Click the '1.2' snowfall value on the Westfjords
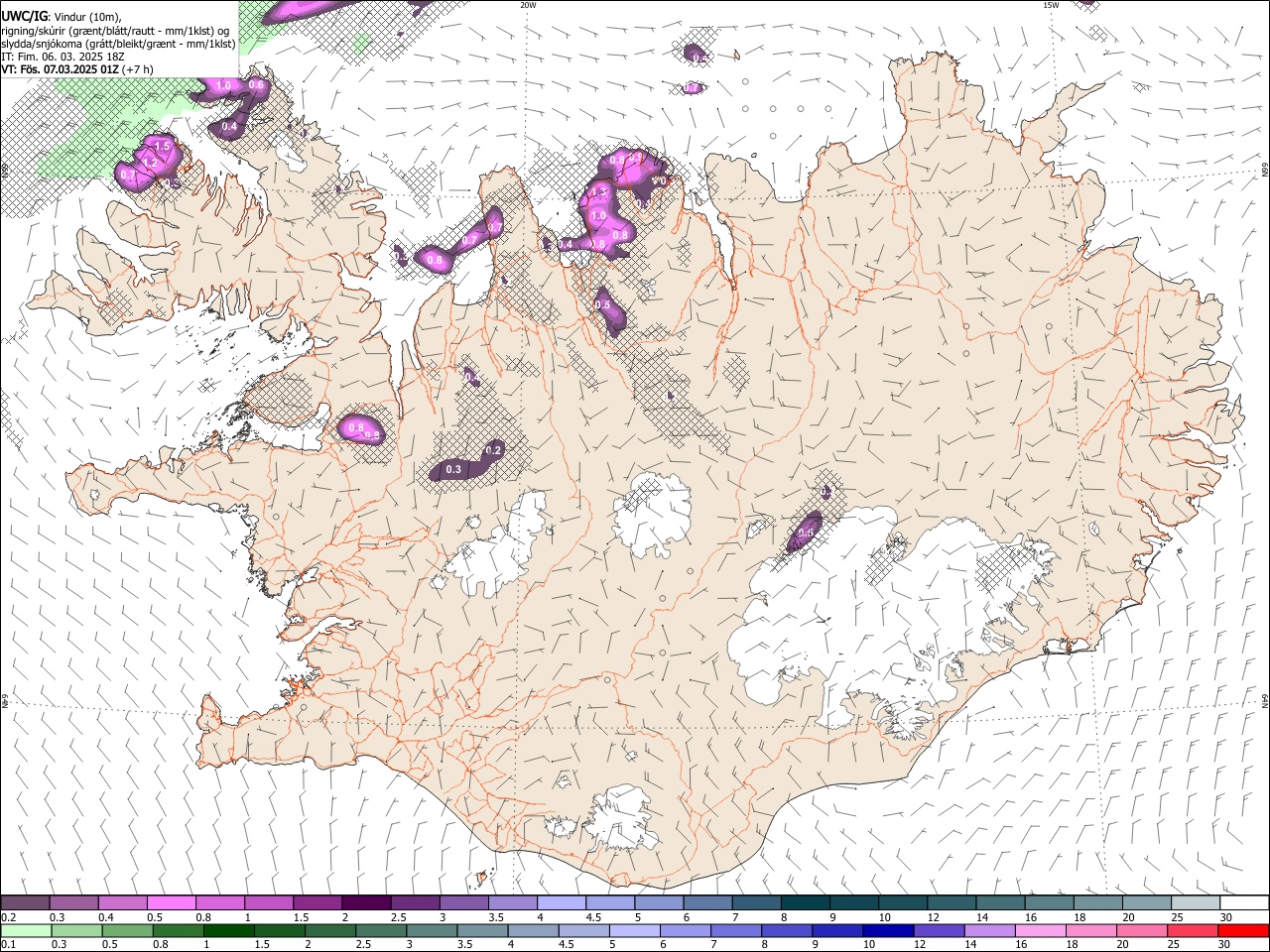 (x=150, y=162)
